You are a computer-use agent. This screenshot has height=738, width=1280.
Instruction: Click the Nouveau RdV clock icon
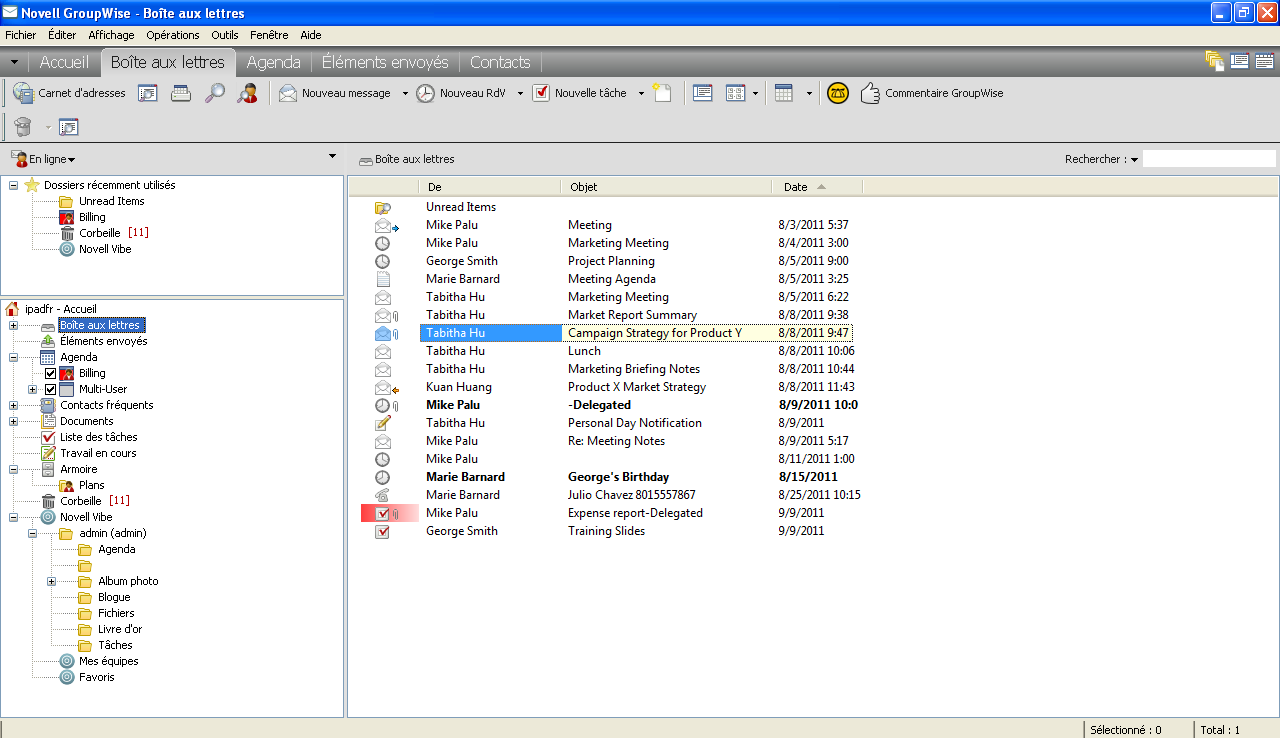pos(425,93)
